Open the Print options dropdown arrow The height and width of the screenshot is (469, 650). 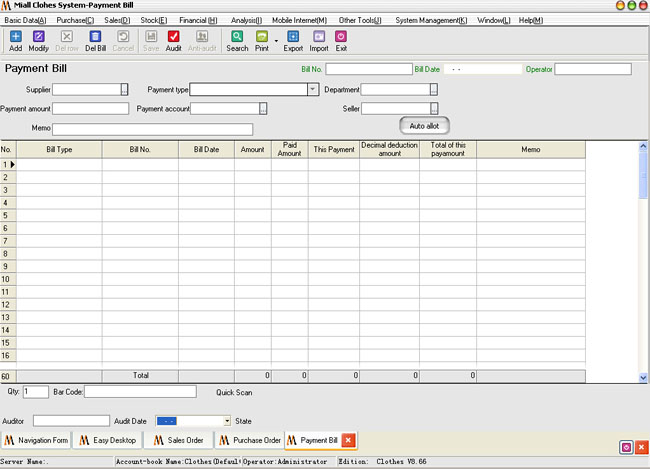point(276,41)
